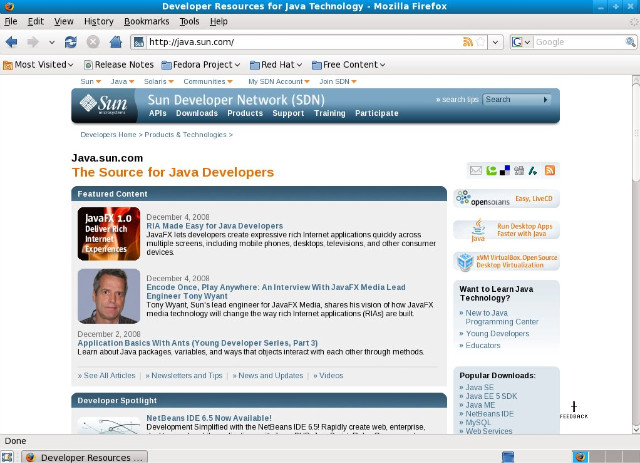Click the orange RSS icon on page

tap(550, 170)
